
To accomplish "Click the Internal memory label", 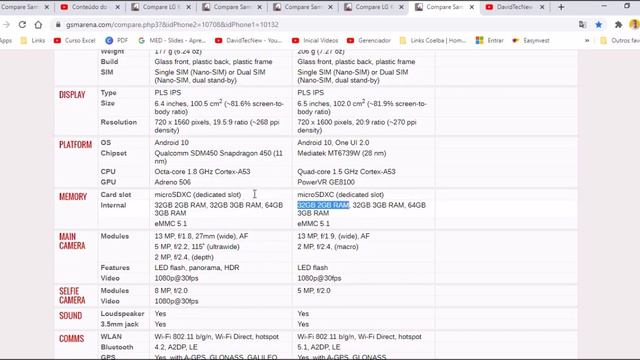I will point(113,205).
